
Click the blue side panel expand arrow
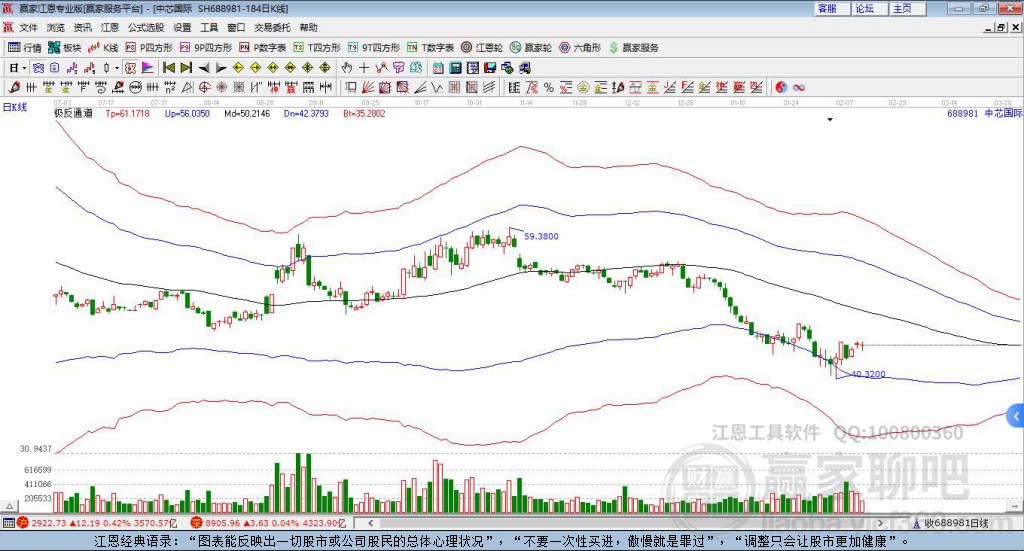1016,416
